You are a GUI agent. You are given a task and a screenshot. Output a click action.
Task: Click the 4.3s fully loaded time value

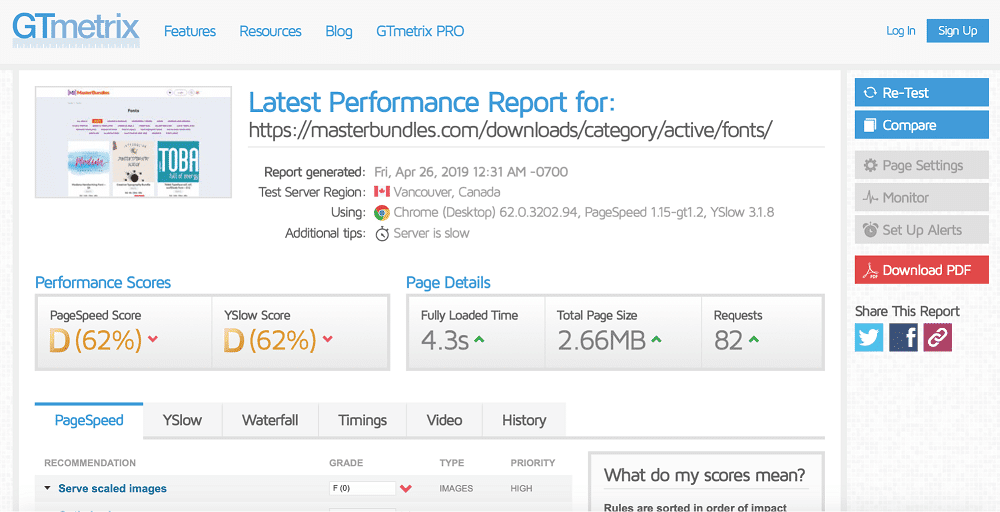click(445, 341)
